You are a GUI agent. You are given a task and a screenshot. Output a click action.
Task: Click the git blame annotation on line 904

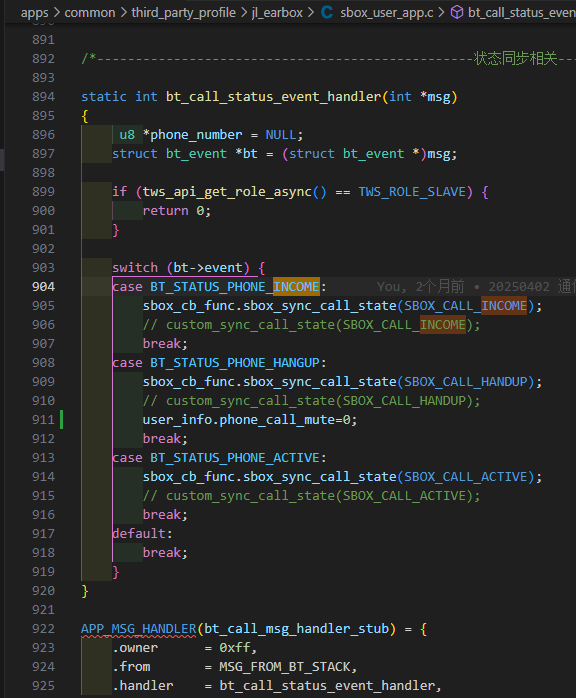point(476,287)
